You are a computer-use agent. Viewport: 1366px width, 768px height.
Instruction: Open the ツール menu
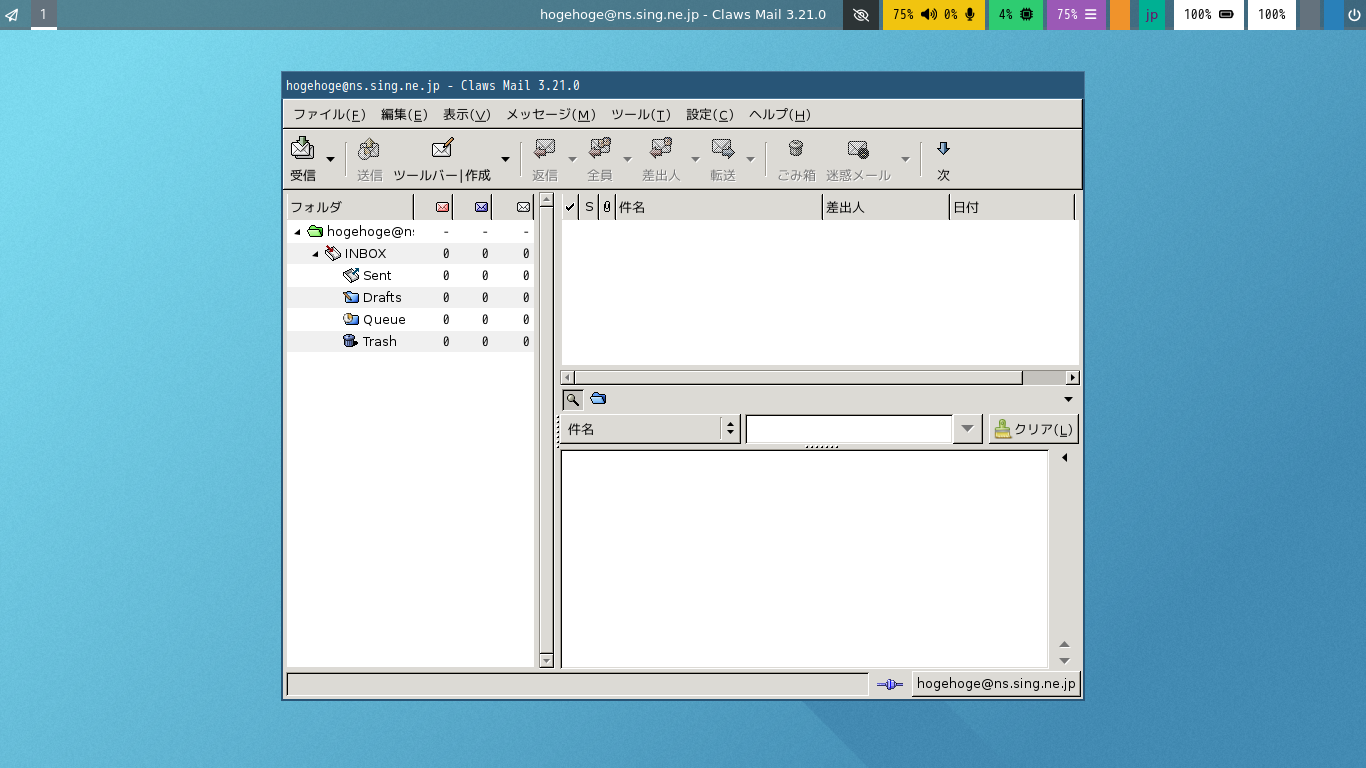point(641,114)
